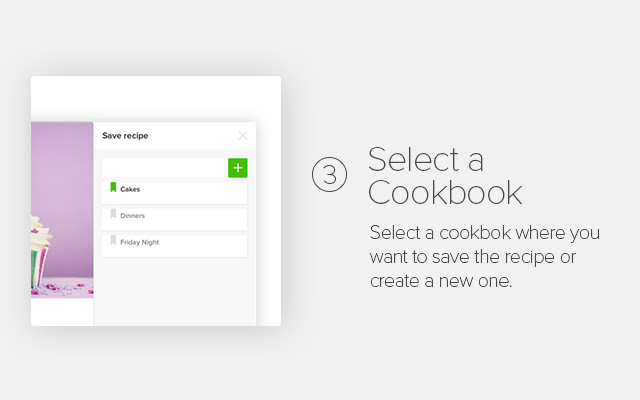Image resolution: width=640 pixels, height=400 pixels.
Task: Click the gray bookmark icon beside Dinners
Action: pos(113,215)
